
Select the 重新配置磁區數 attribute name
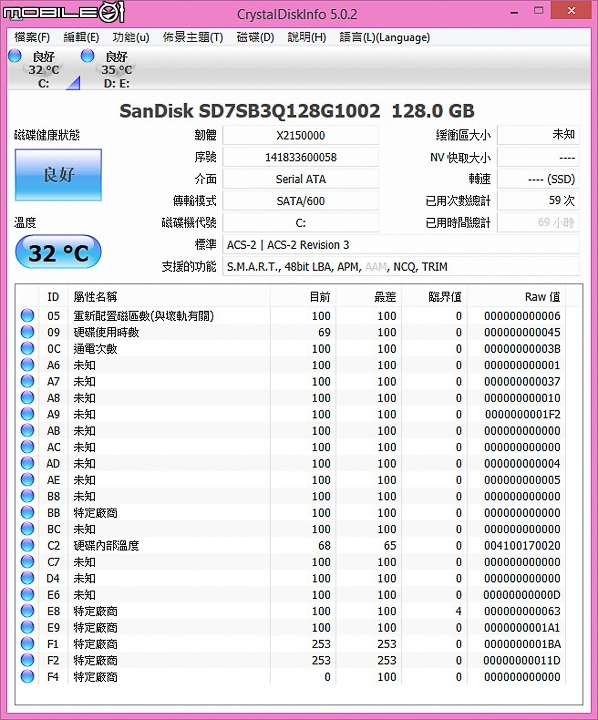pyautogui.click(x=143, y=316)
